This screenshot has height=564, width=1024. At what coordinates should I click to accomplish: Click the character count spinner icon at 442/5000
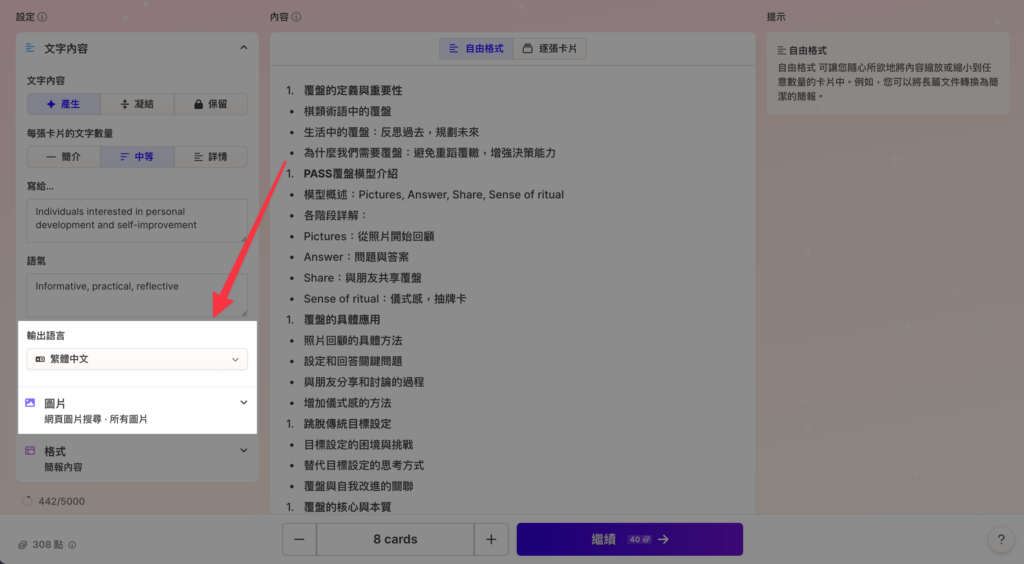point(27,501)
